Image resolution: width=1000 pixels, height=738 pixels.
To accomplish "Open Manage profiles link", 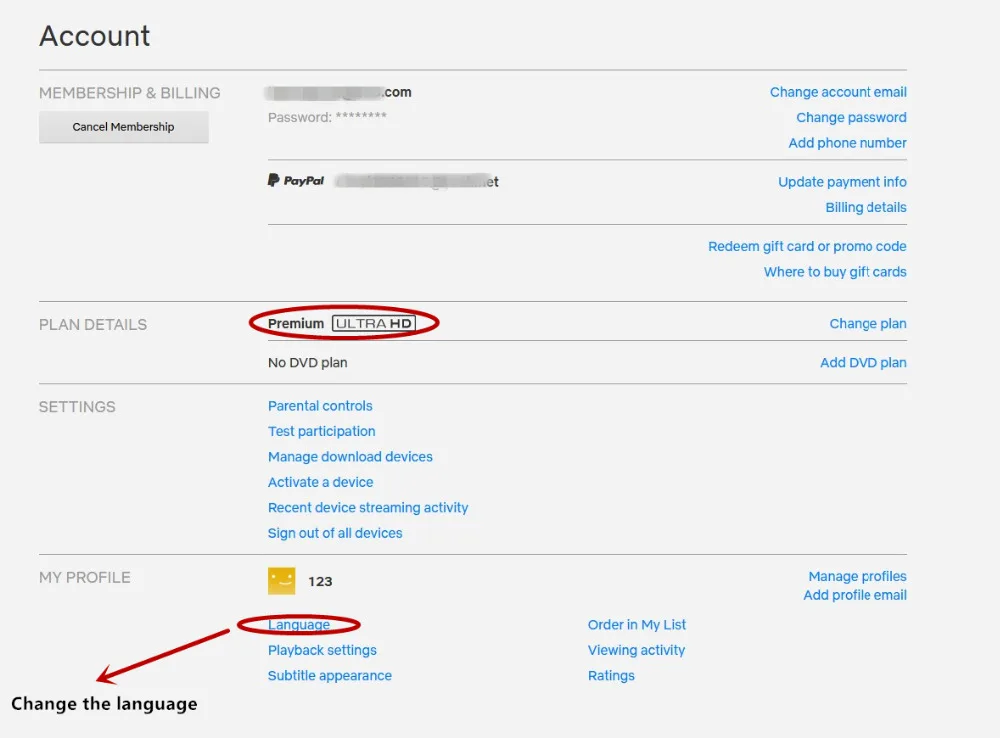I will [858, 577].
